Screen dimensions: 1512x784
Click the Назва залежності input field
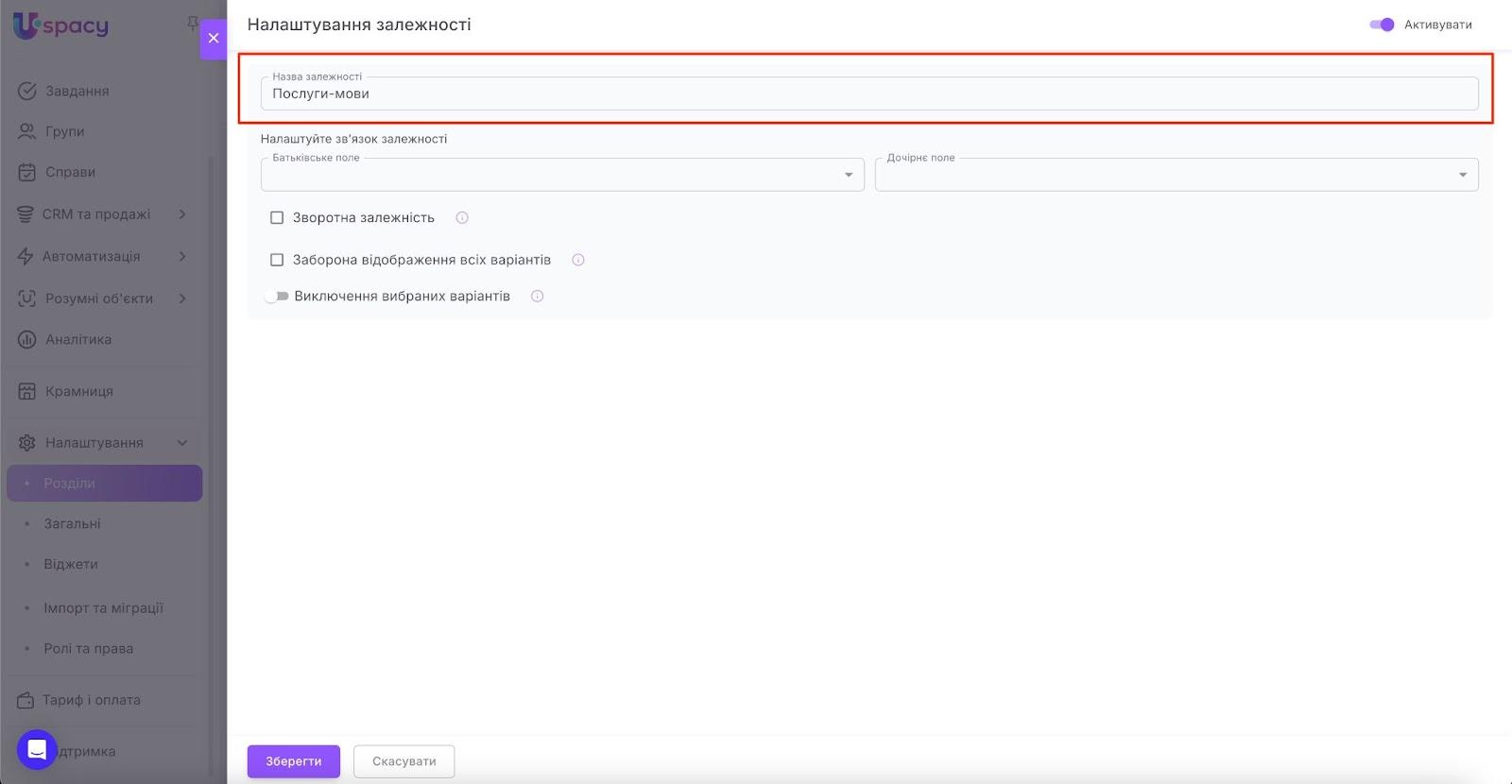point(869,94)
